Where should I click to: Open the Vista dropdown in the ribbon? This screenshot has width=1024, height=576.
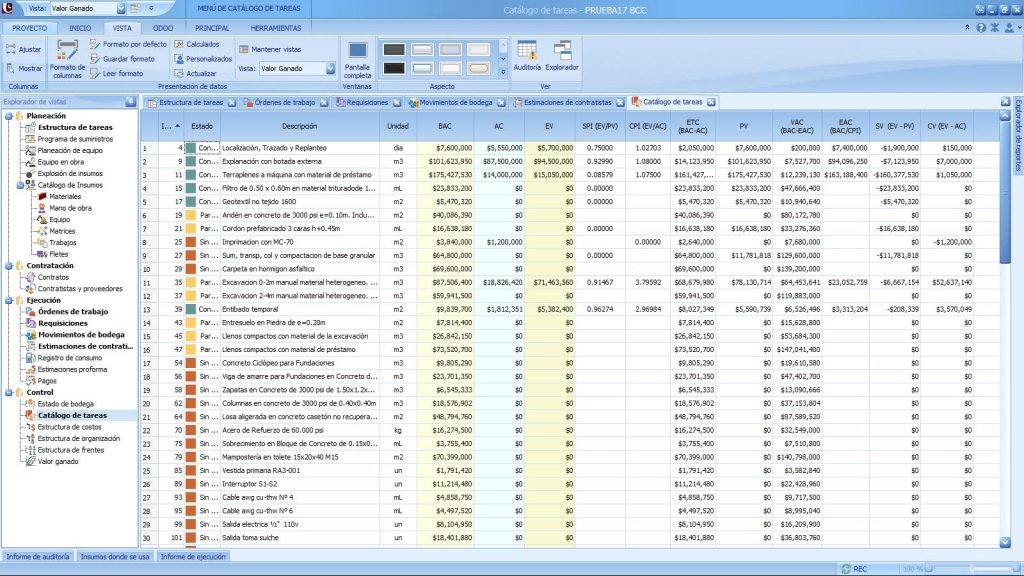click(330, 69)
